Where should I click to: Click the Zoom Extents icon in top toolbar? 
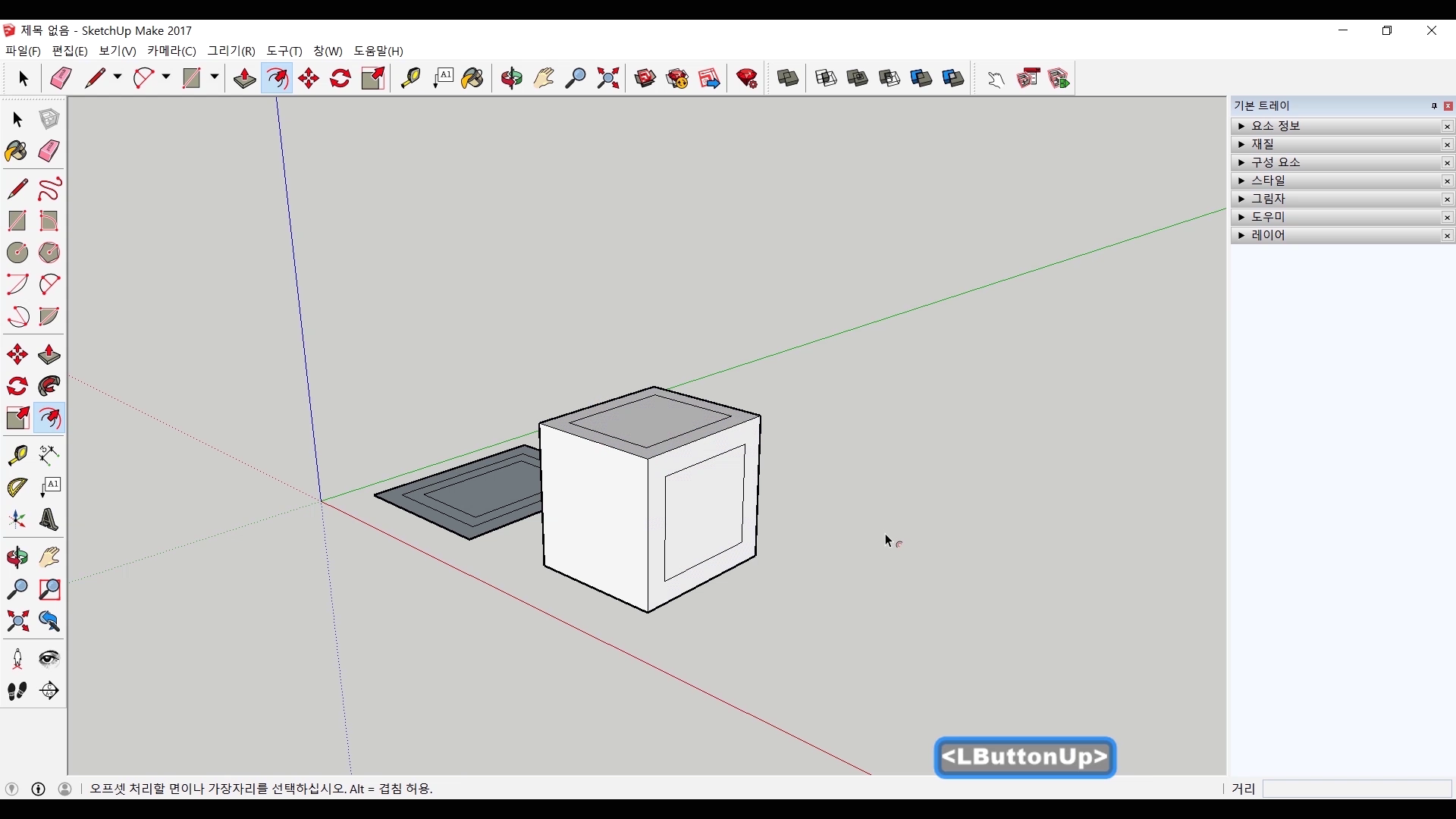608,78
